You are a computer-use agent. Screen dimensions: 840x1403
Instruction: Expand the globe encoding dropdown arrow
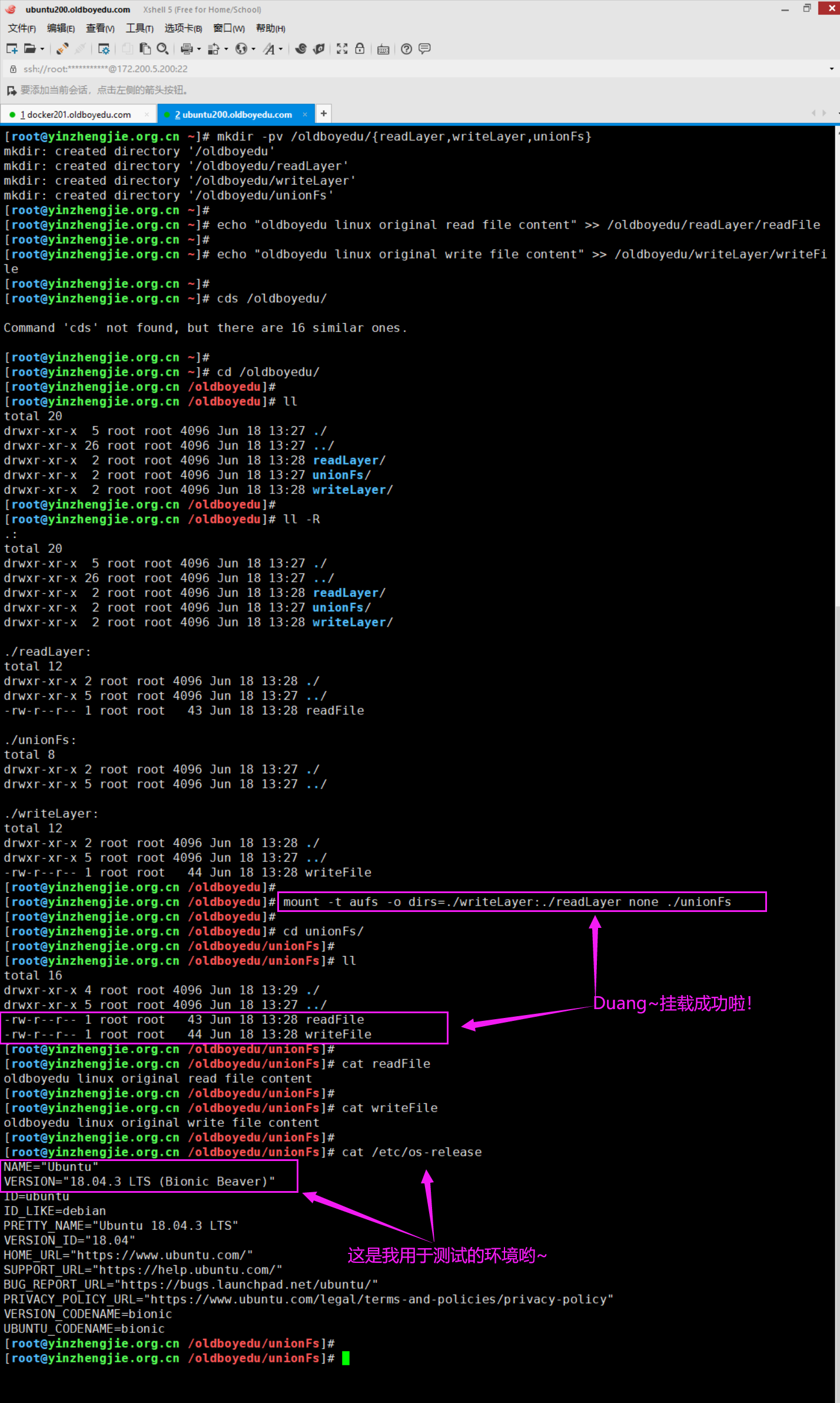coord(253,49)
